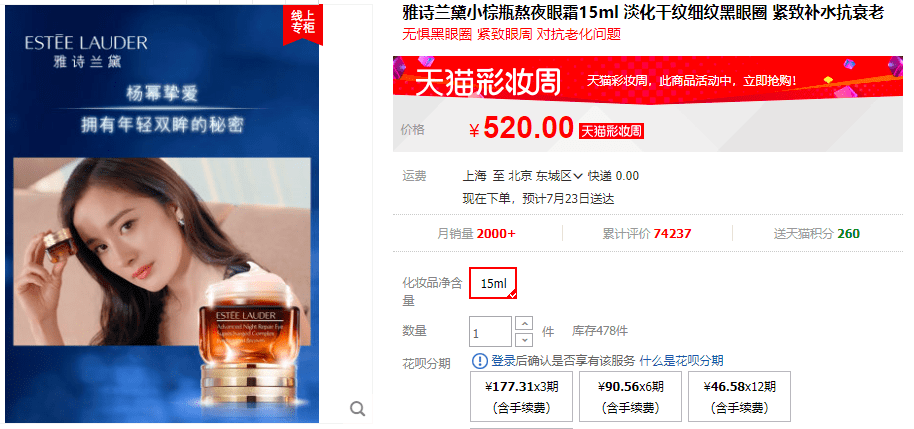Click the magnifier zoom icon on product image
Screen dimensions: 914x429
coord(357,409)
